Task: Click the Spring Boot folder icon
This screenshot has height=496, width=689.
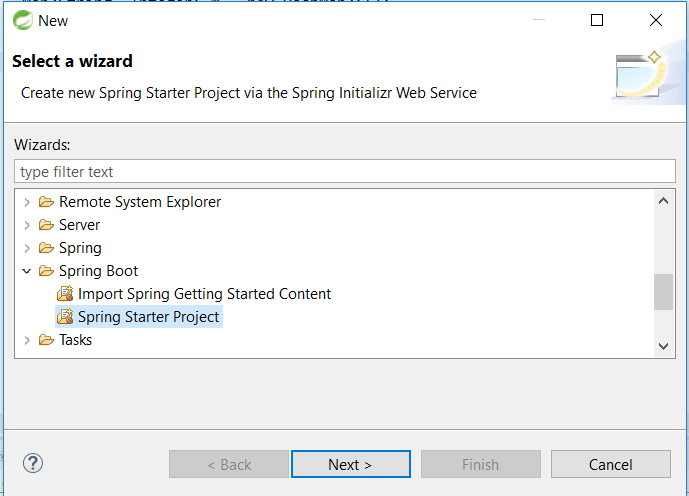Action: click(x=46, y=271)
